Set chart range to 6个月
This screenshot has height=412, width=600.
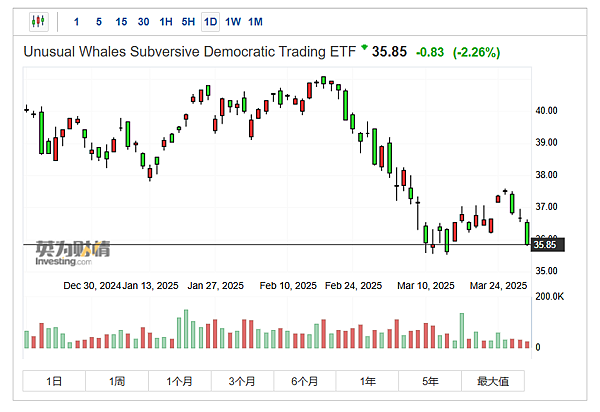[305, 381]
